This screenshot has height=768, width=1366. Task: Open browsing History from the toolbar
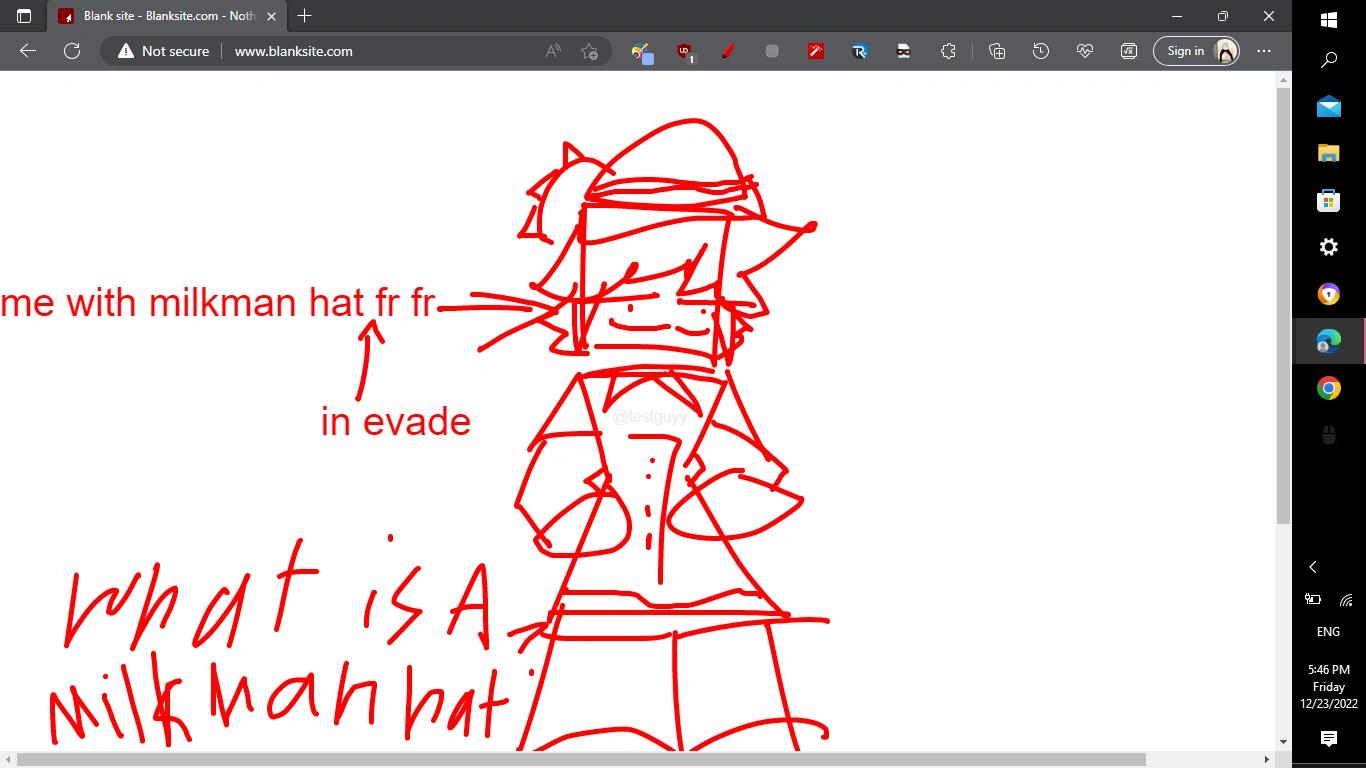pos(1041,51)
